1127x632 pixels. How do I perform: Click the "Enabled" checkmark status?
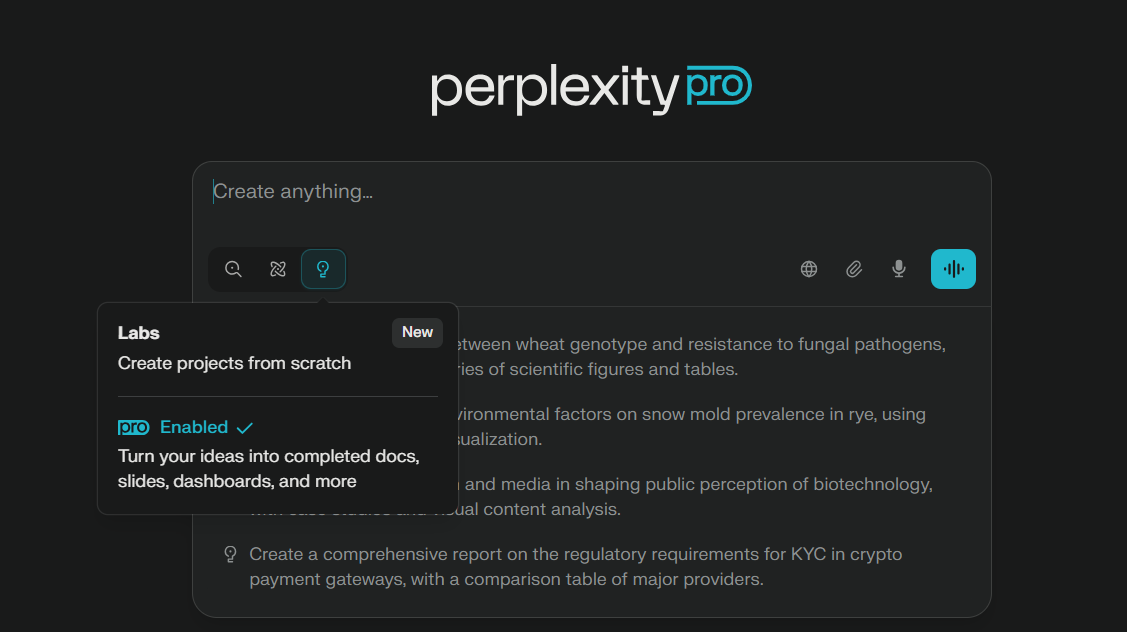[206, 427]
